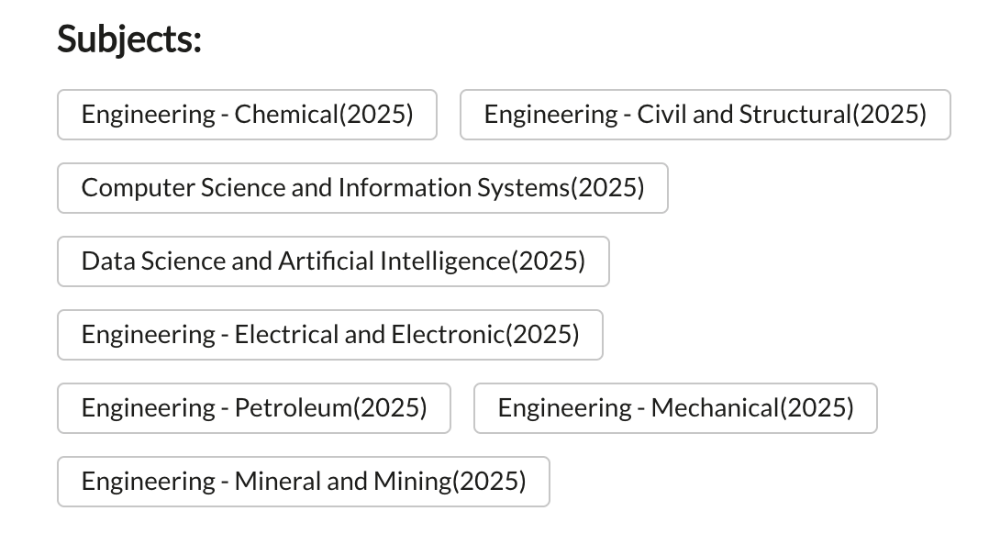Click Engineering - Mineral and Mining(2025) tag
Viewport: 1000px width, 557px height.
(303, 481)
